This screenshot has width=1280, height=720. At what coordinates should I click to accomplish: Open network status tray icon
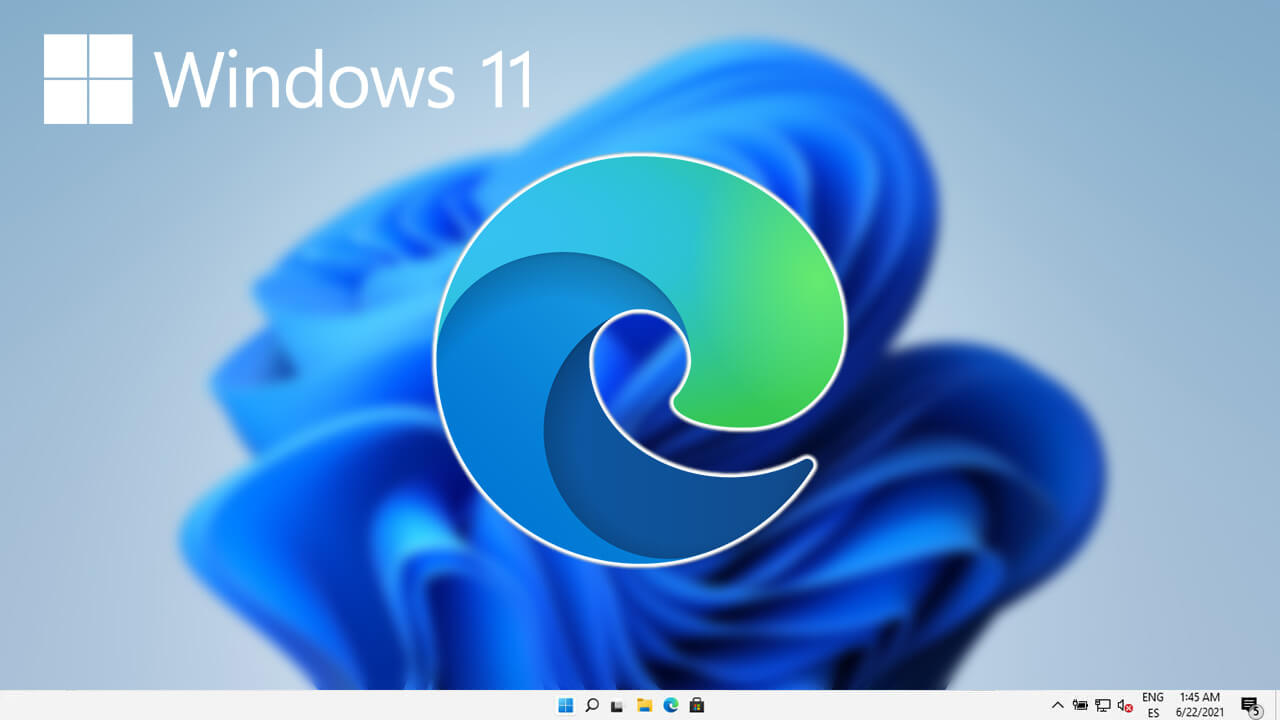1103,705
